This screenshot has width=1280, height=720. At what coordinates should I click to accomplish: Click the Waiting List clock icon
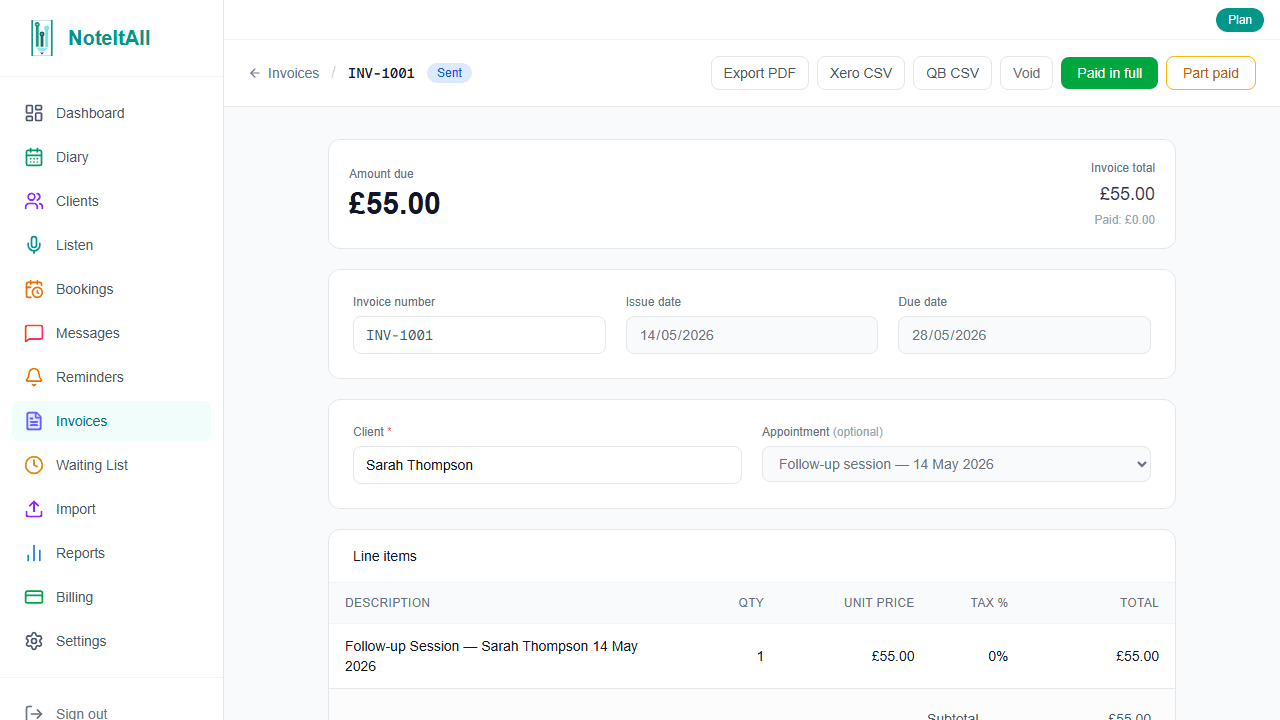pos(34,465)
